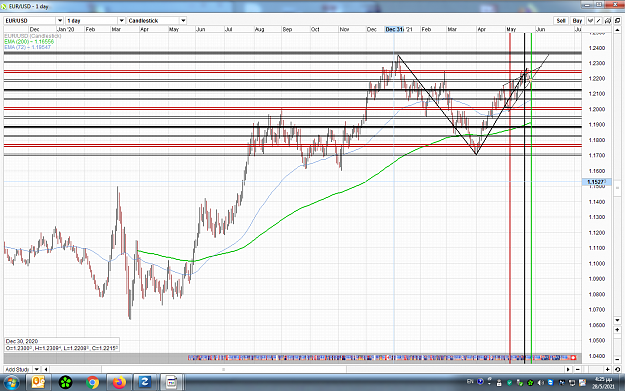Click the reset chart view icon
The height and width of the screenshot is (391, 625).
point(617,369)
